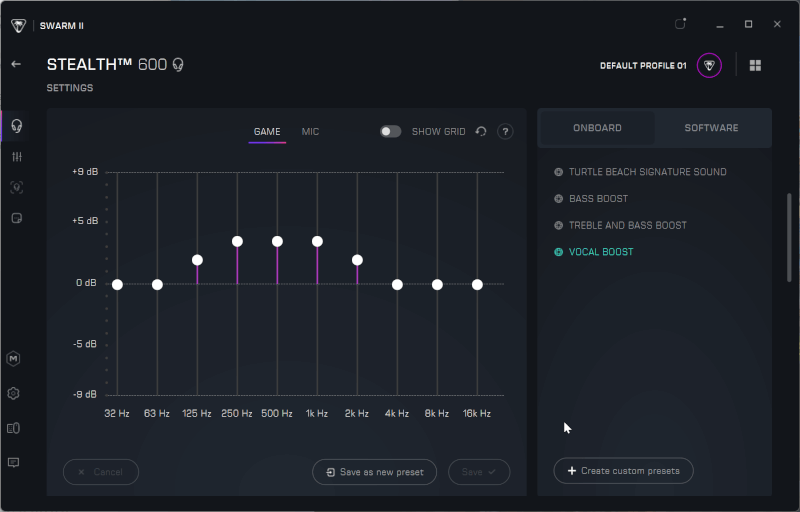Open the feedback chat sidebar icon
Image resolution: width=800 pixels, height=512 pixels.
pyautogui.click(x=14, y=463)
